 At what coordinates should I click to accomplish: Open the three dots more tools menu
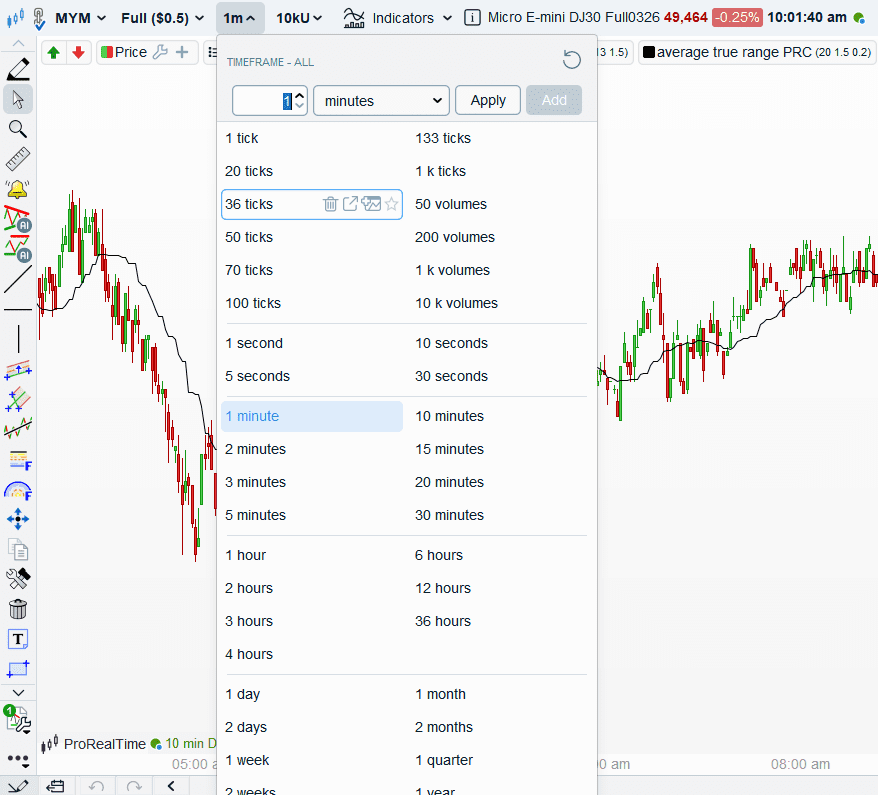[x=18, y=760]
